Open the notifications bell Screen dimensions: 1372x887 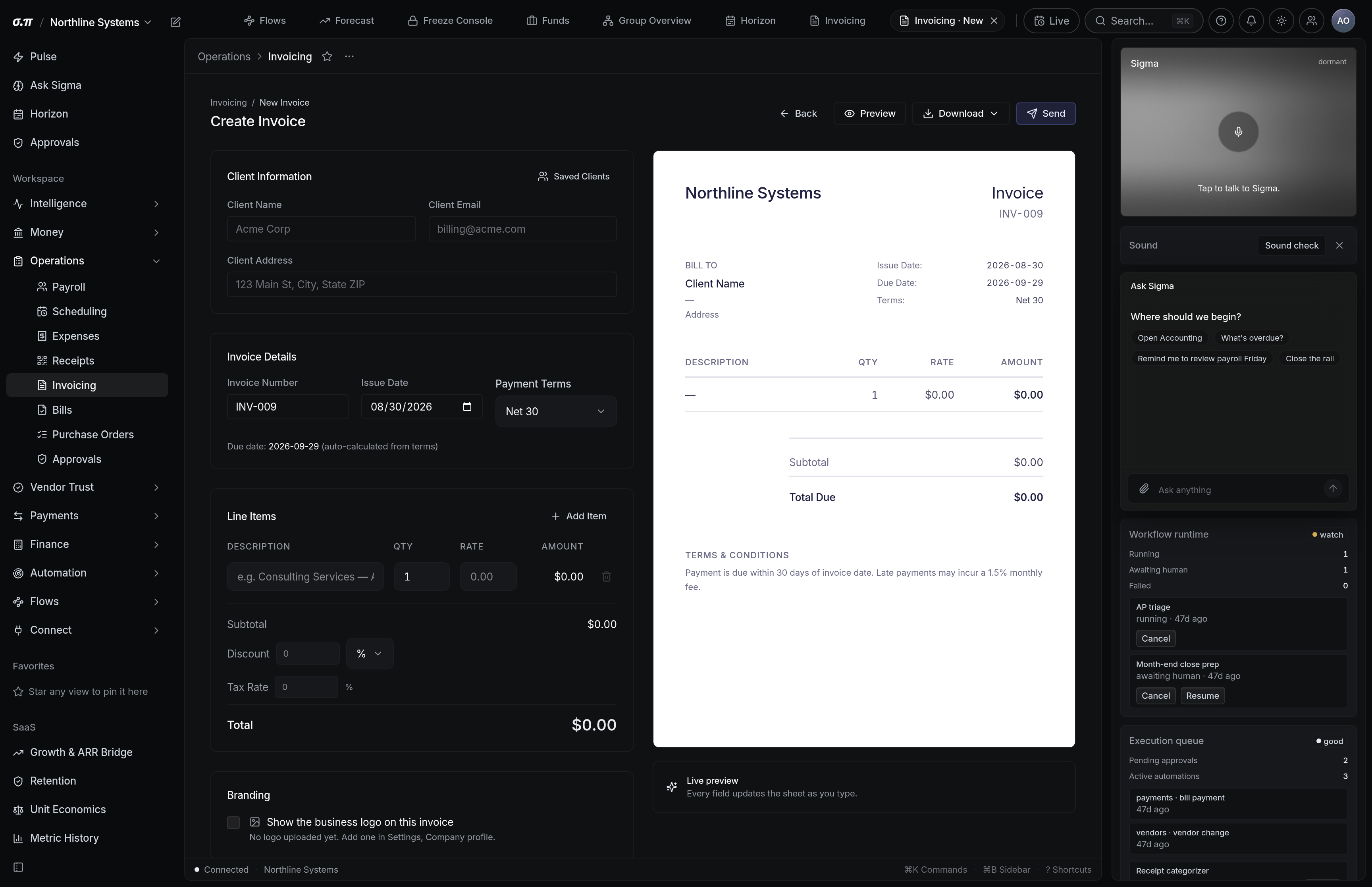click(x=1251, y=21)
